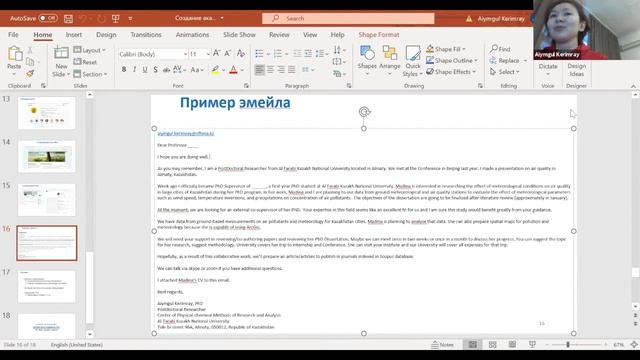Image resolution: width=640 pixels, height=360 pixels.
Task: Open the font size dropdown
Action: click(208, 54)
